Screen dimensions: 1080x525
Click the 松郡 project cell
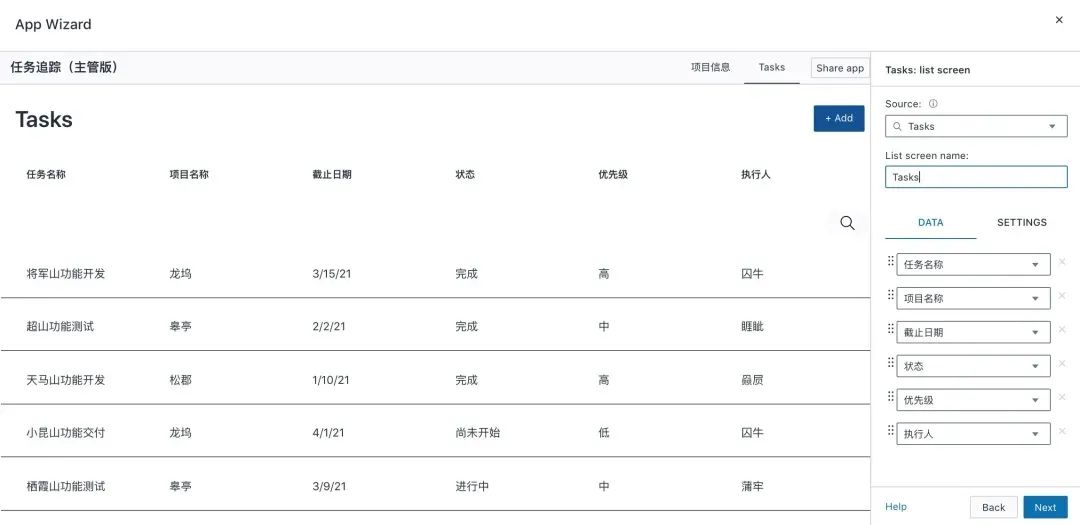click(x=180, y=380)
